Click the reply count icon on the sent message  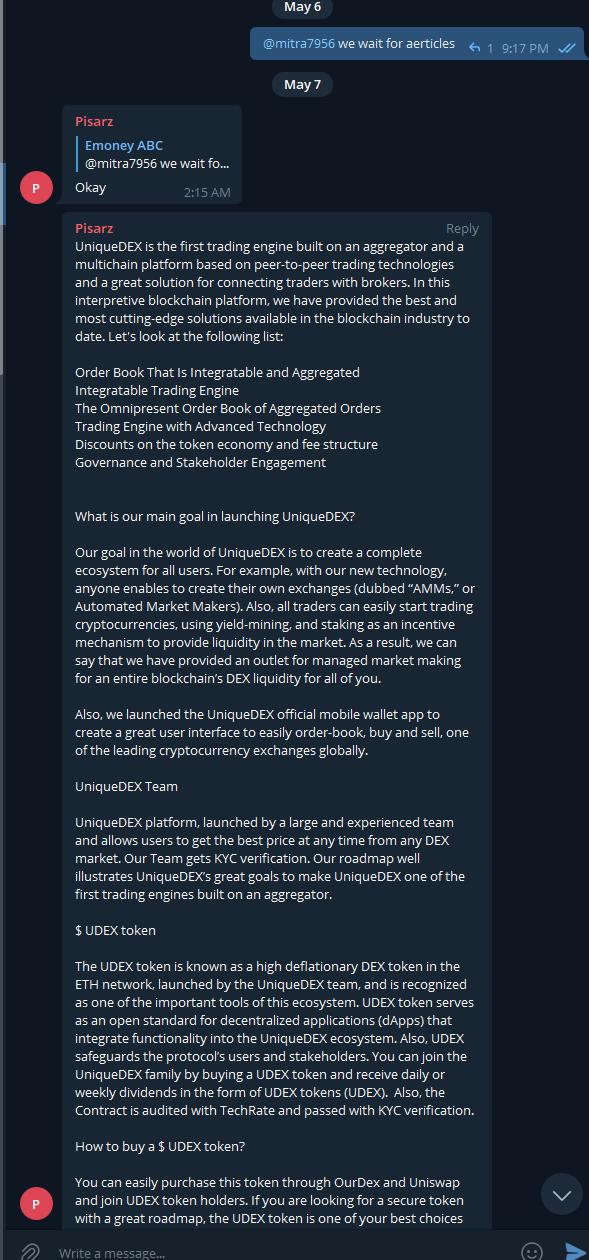pyautogui.click(x=480, y=47)
